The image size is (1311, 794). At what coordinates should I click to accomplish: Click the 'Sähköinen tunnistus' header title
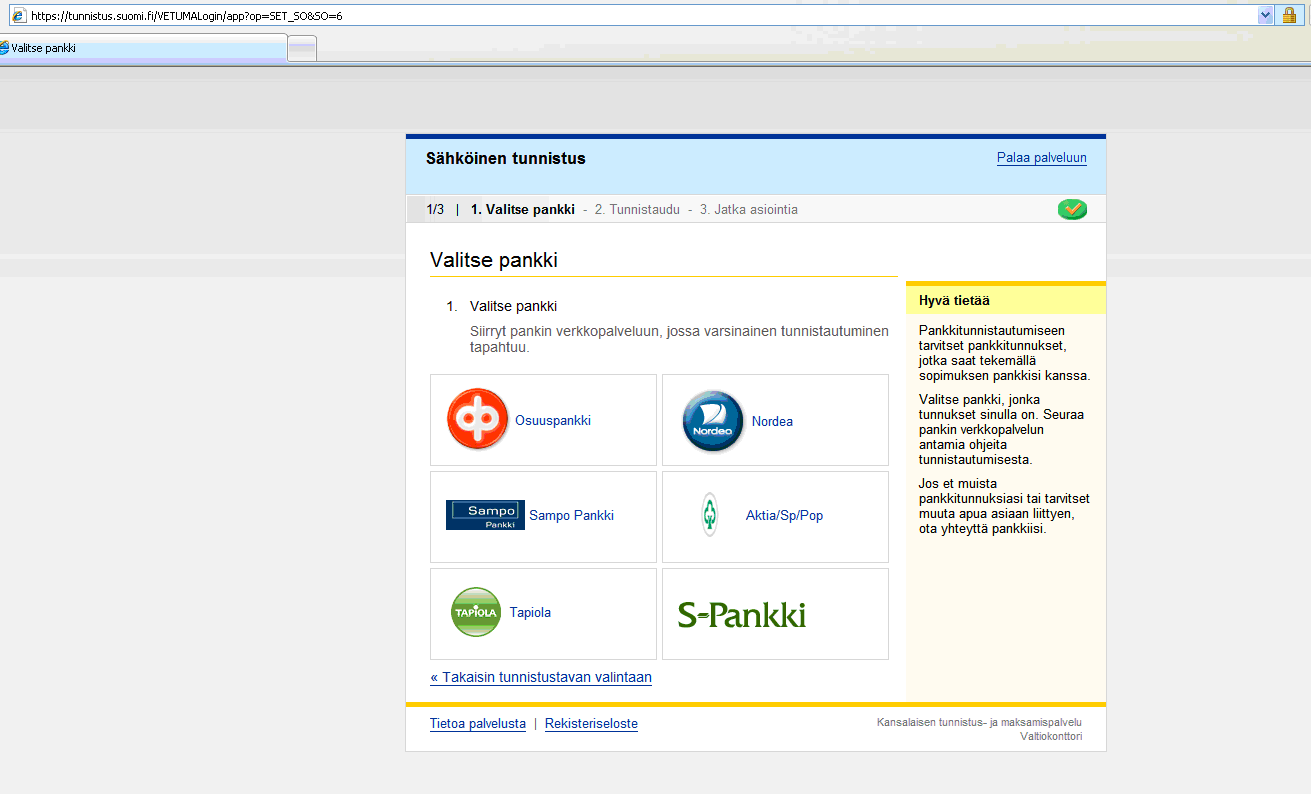click(x=506, y=158)
